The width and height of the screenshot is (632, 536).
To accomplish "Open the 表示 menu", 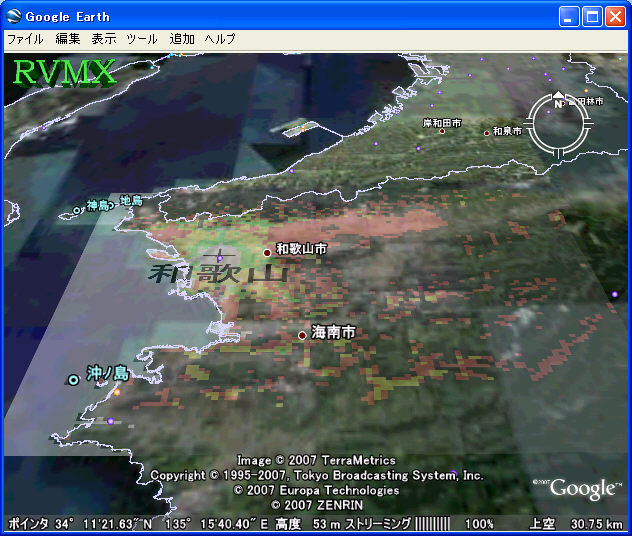I will 103,39.
